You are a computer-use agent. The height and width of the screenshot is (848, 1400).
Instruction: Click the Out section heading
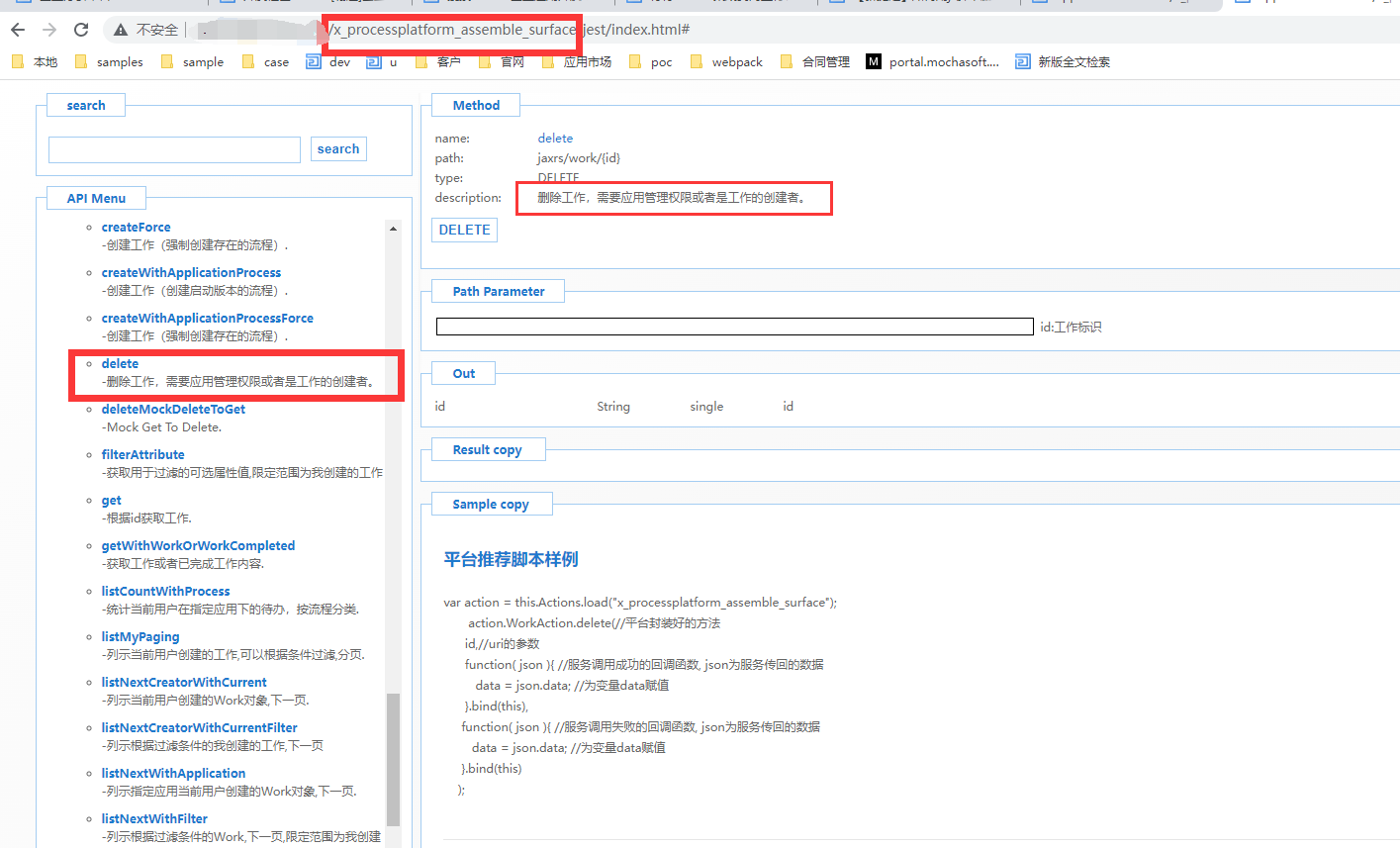[464, 373]
